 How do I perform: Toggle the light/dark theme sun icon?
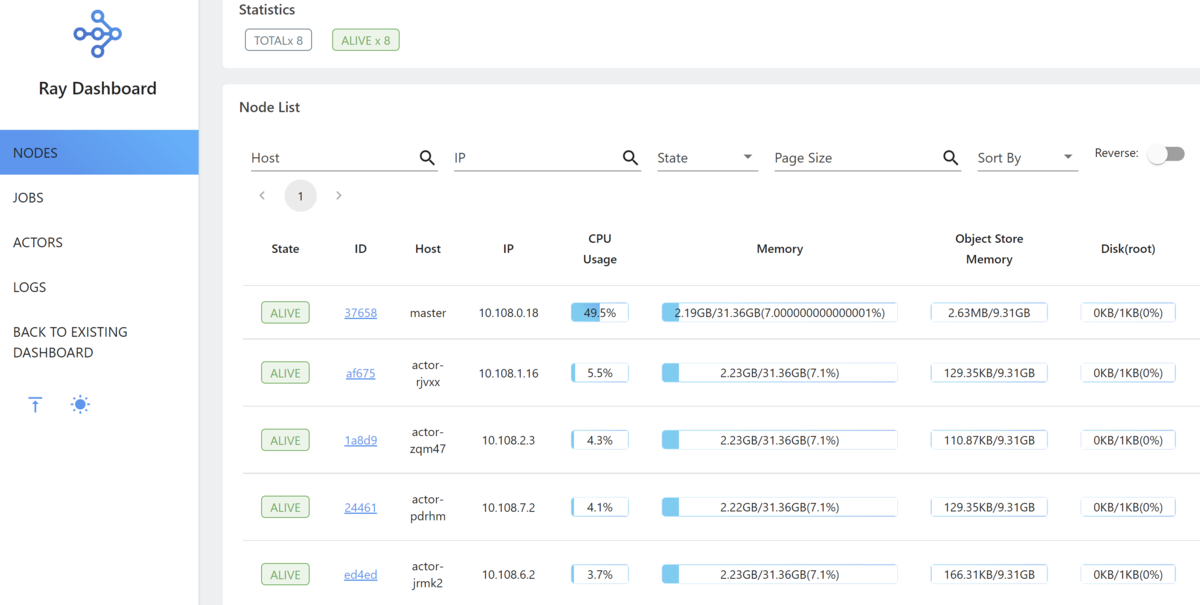coord(80,405)
